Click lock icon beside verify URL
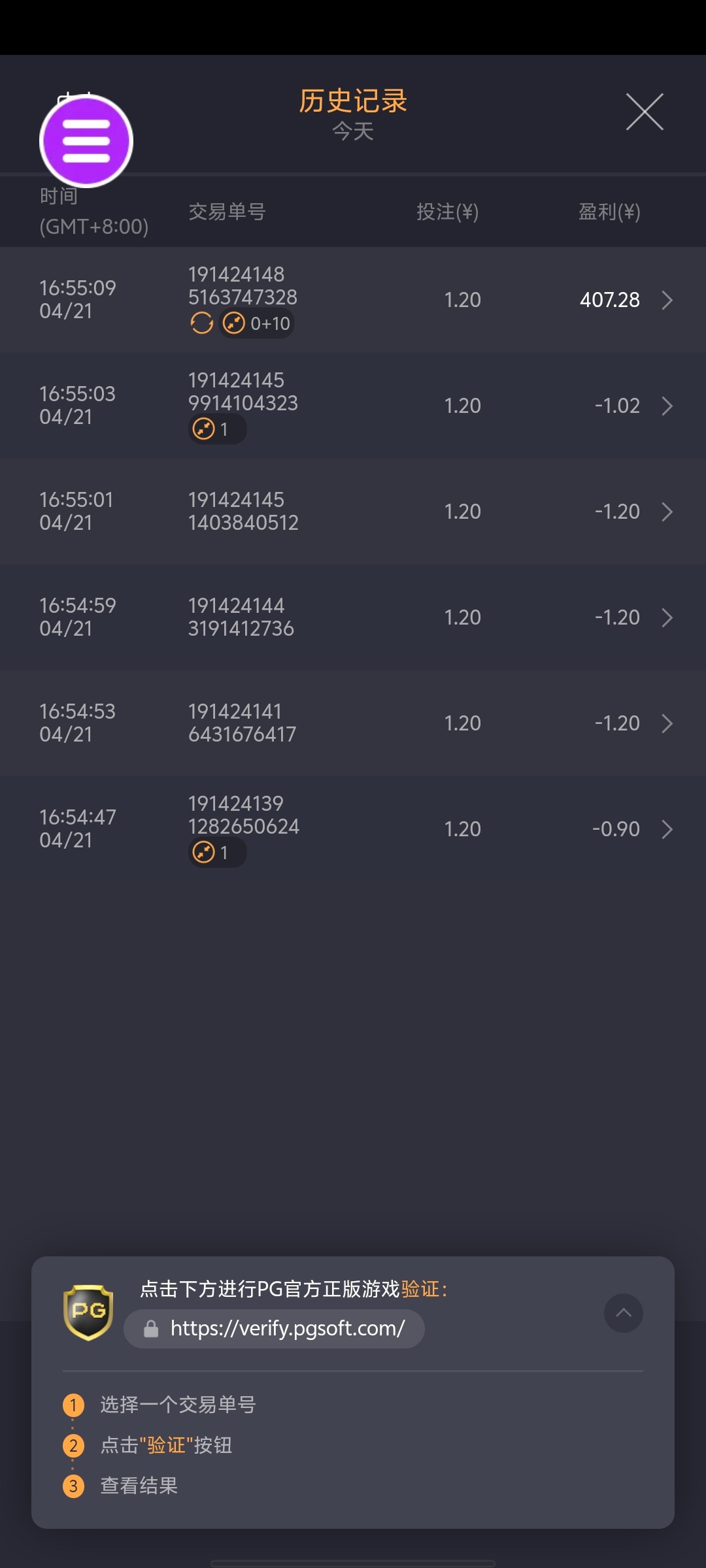 click(x=151, y=1328)
